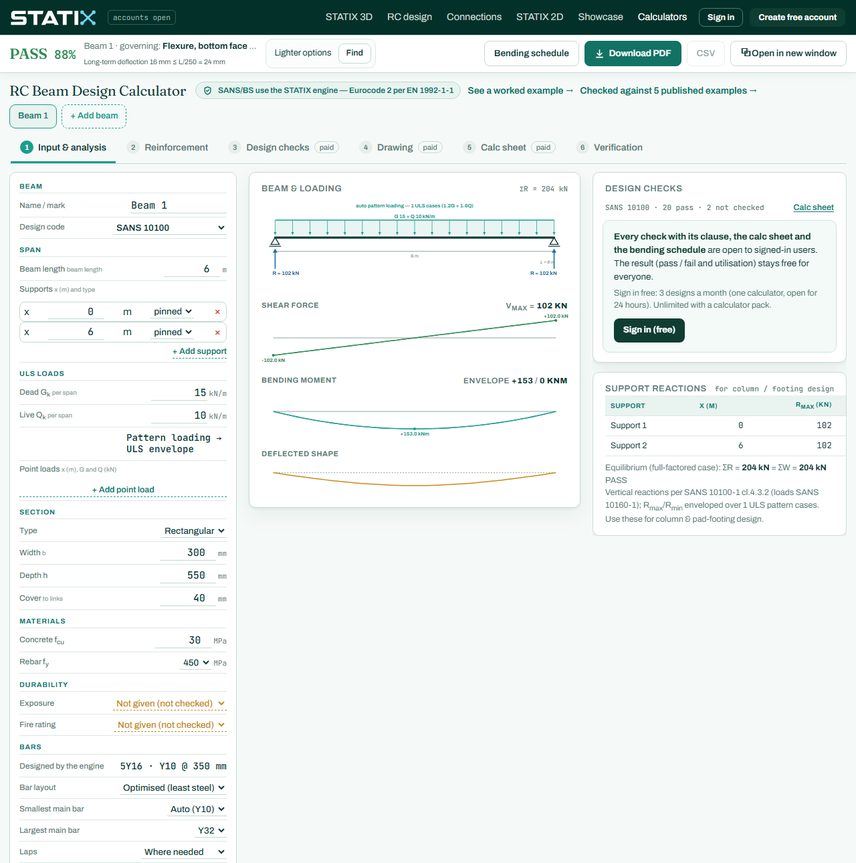Click the STATIX logo
Viewport: 856px width, 863px height.
[53, 18]
